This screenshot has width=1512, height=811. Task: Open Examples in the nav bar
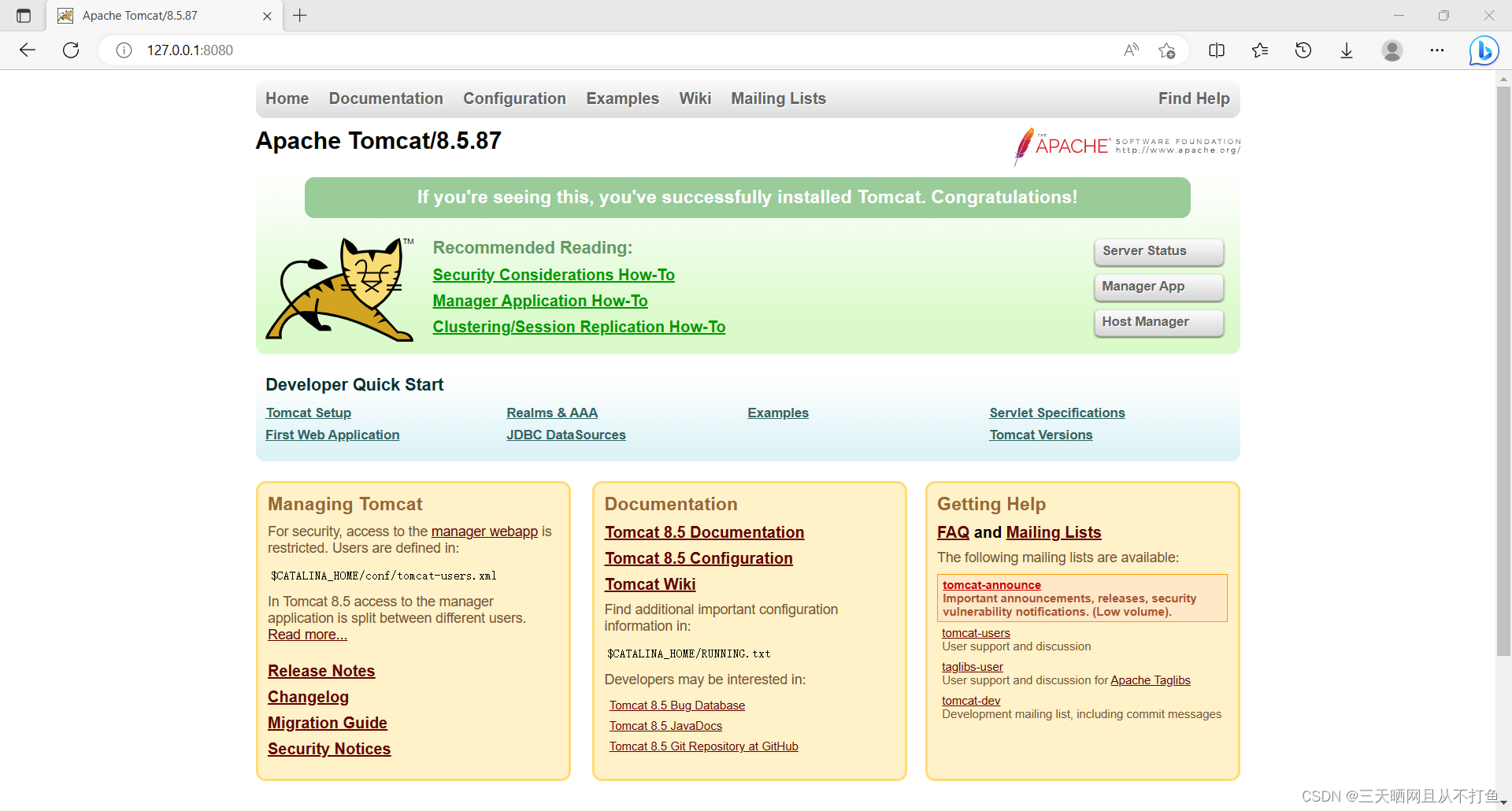pos(622,98)
